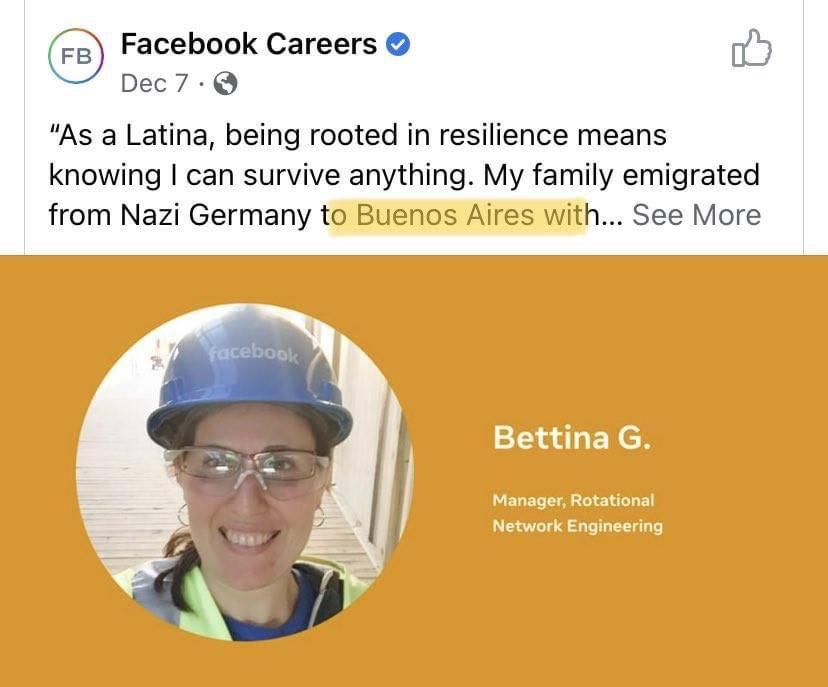Click the Bettina G. name text
828x687 pixels.
click(x=572, y=438)
